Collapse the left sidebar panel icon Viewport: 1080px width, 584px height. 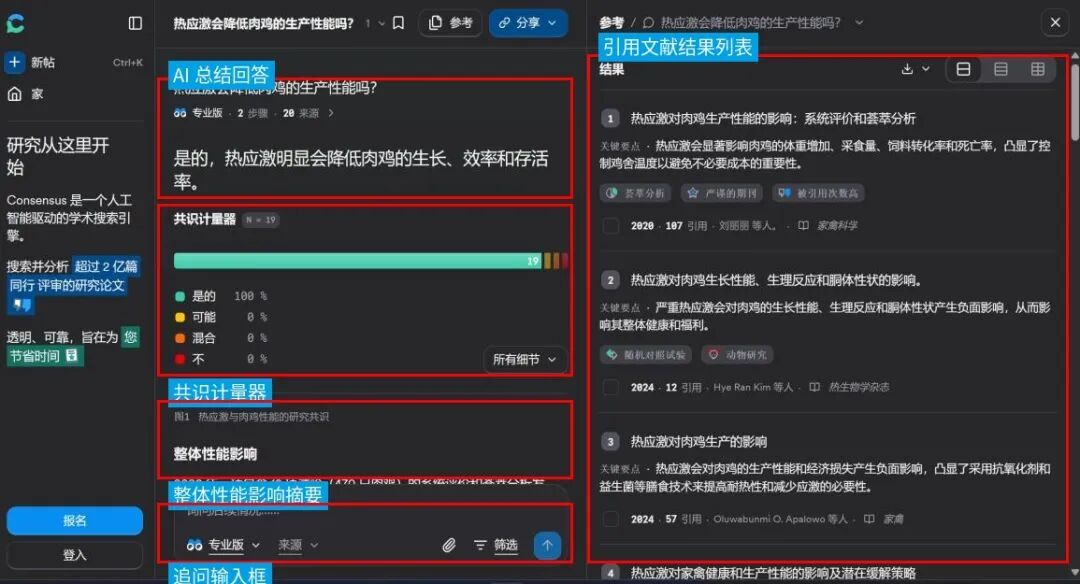136,23
